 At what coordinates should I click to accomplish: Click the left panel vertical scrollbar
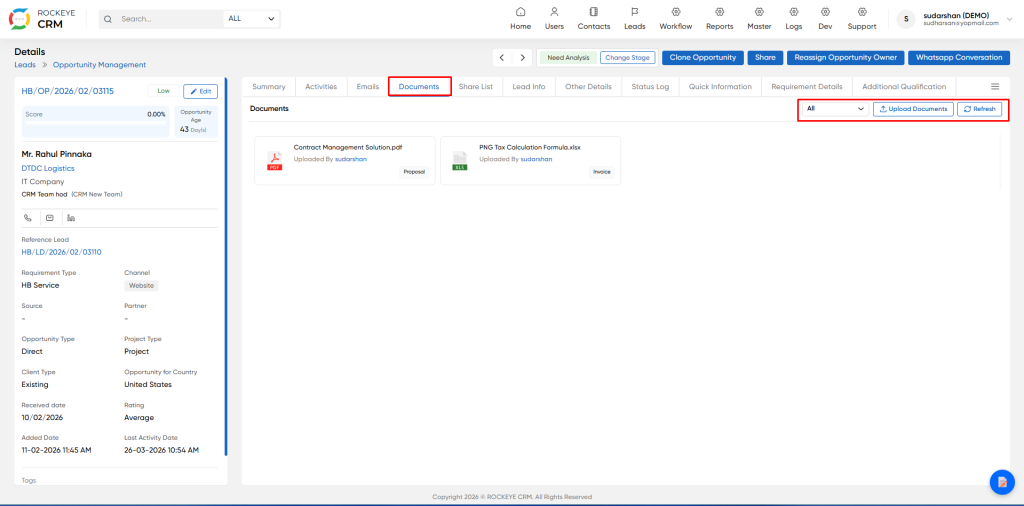point(226,266)
